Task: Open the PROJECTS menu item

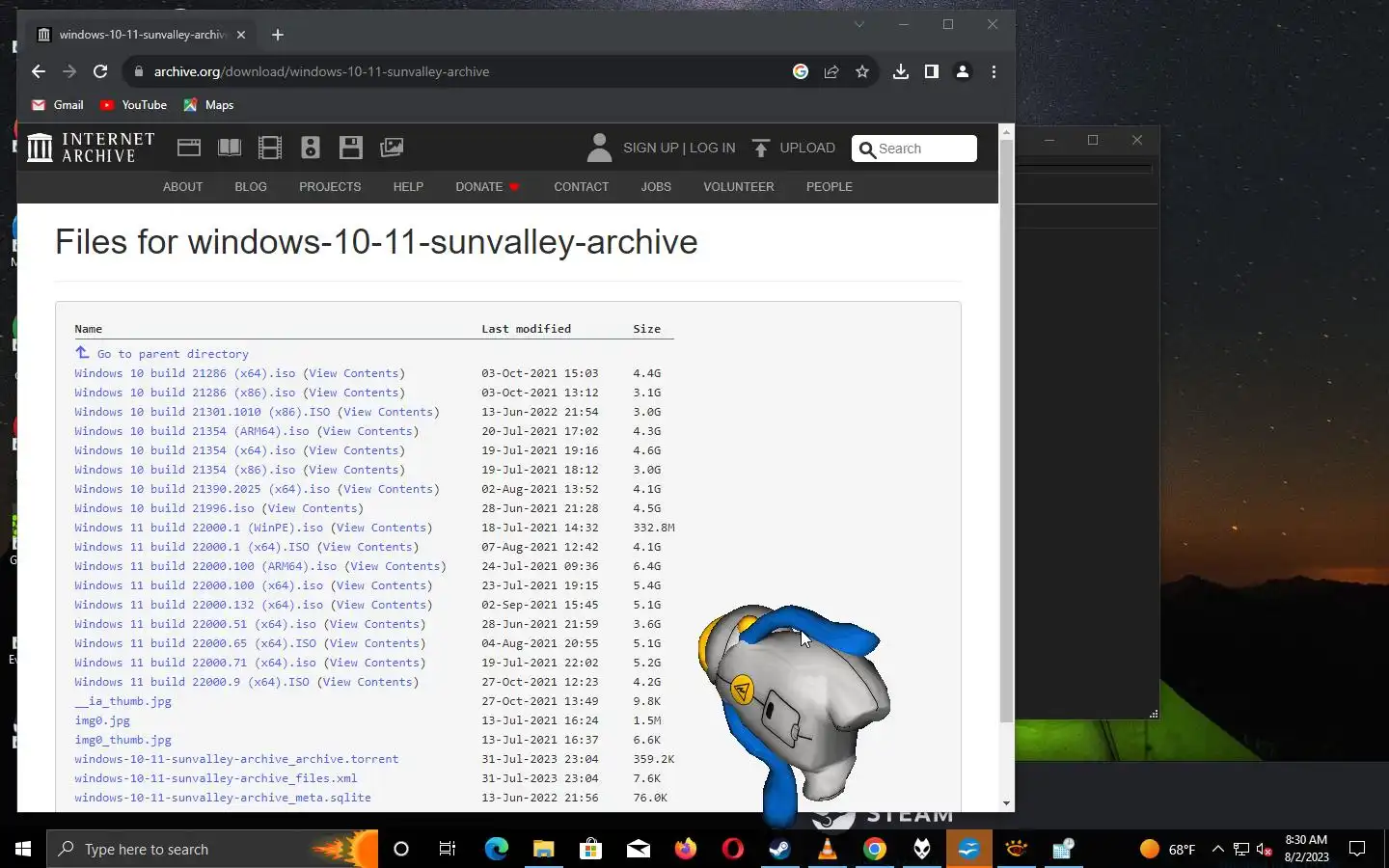Action: (330, 187)
